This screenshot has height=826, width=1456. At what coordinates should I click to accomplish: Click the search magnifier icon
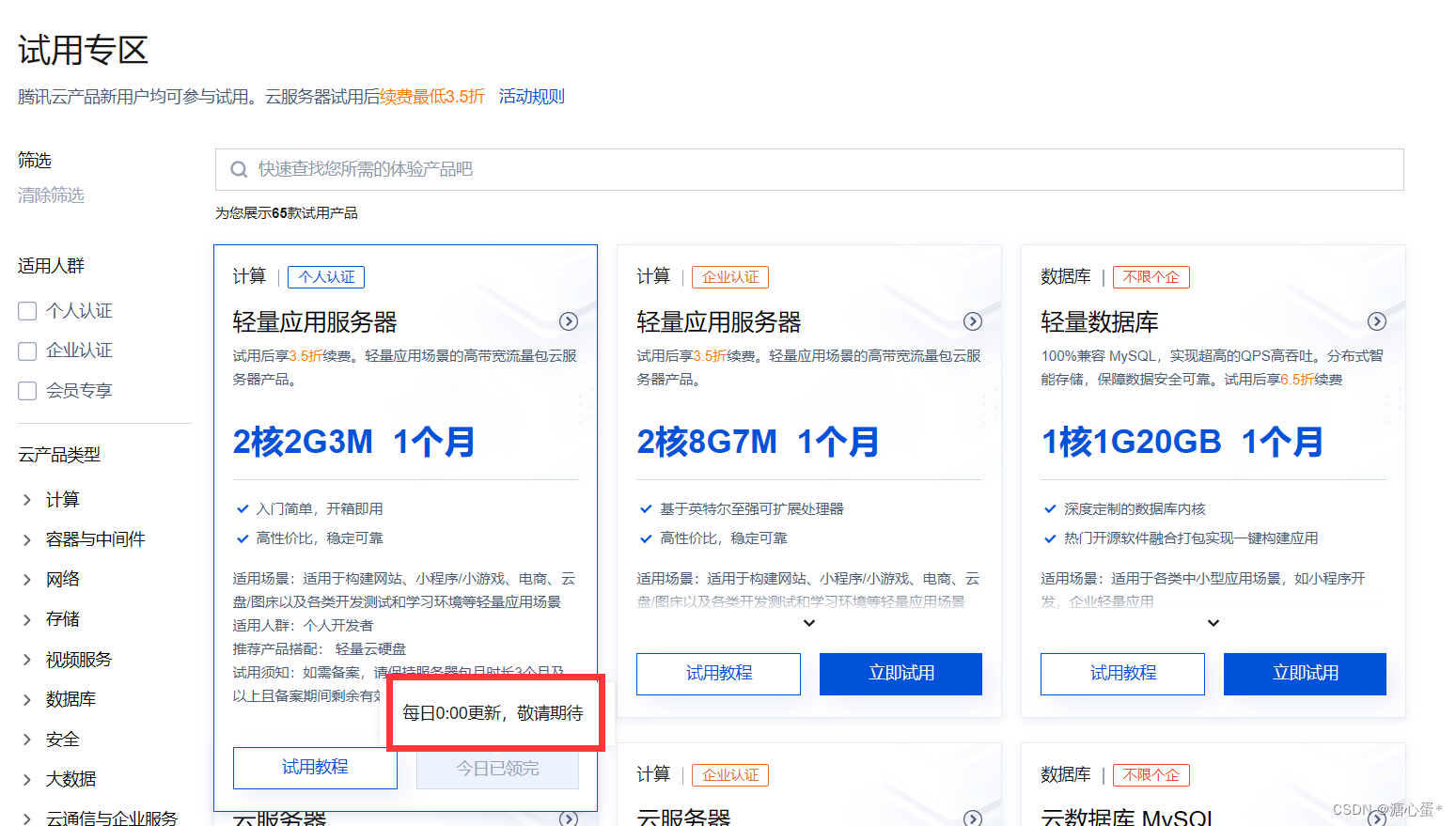tap(239, 170)
